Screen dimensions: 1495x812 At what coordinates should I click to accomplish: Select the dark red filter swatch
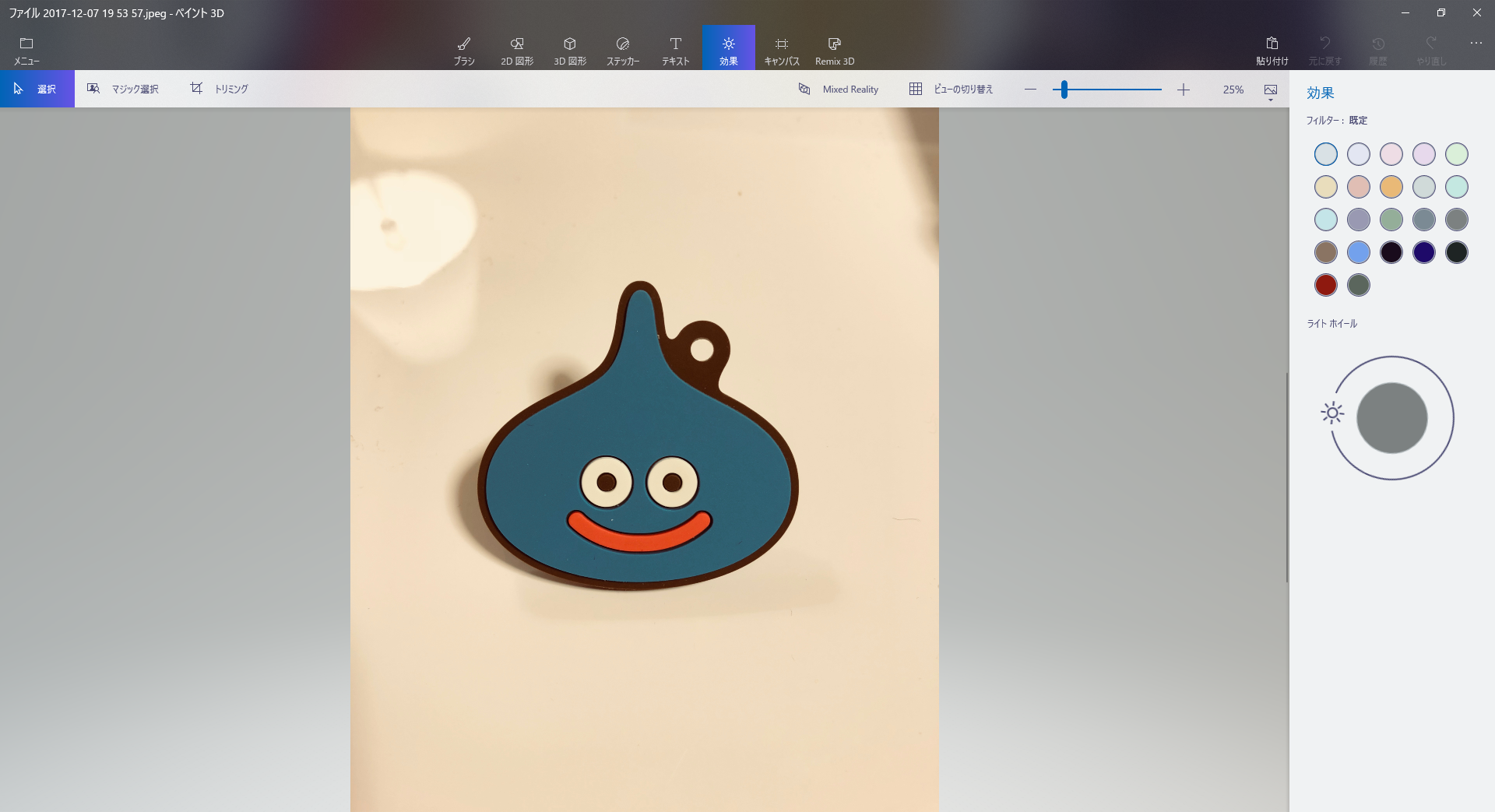pos(1326,285)
